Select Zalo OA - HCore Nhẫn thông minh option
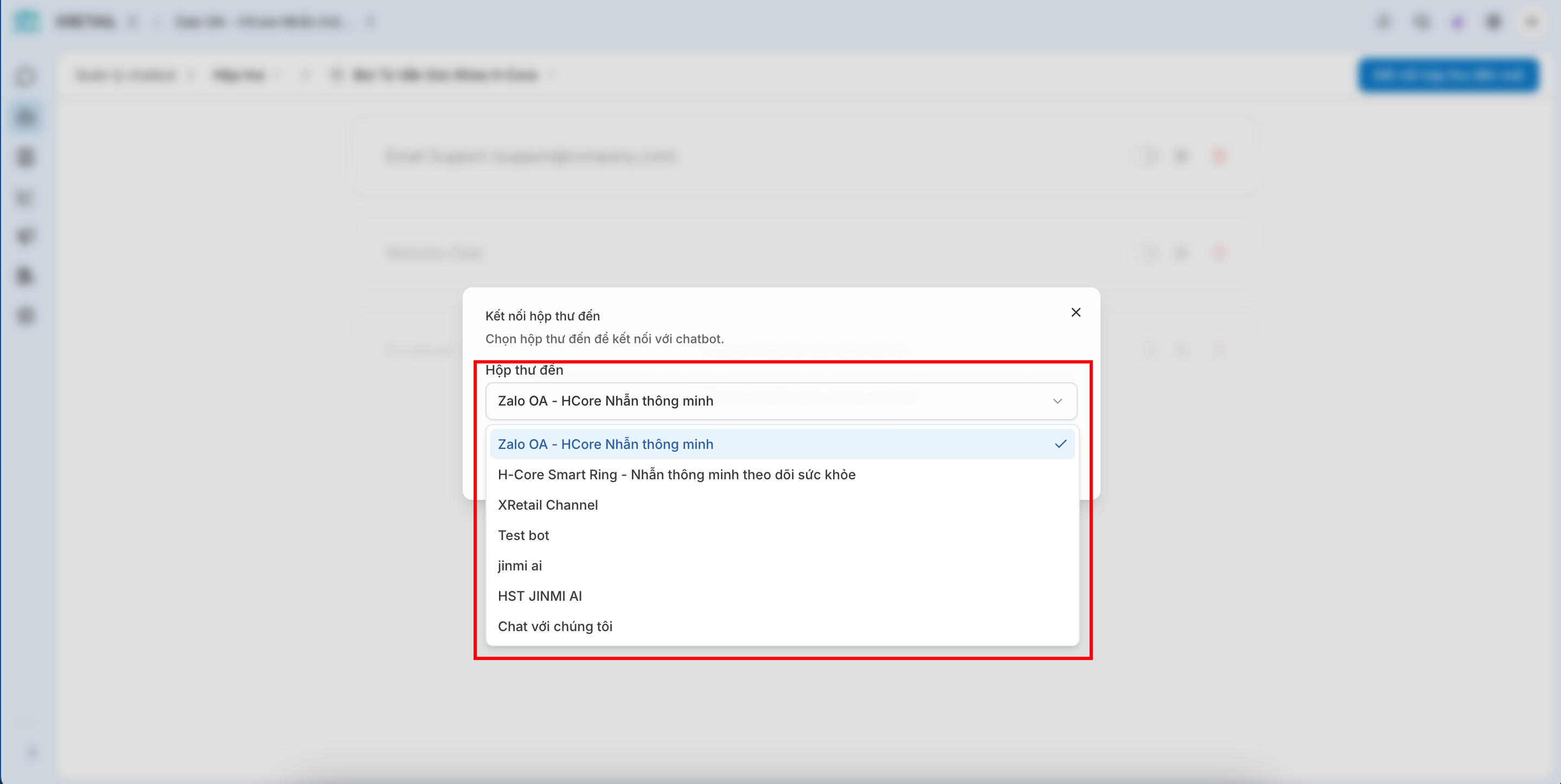 782,444
